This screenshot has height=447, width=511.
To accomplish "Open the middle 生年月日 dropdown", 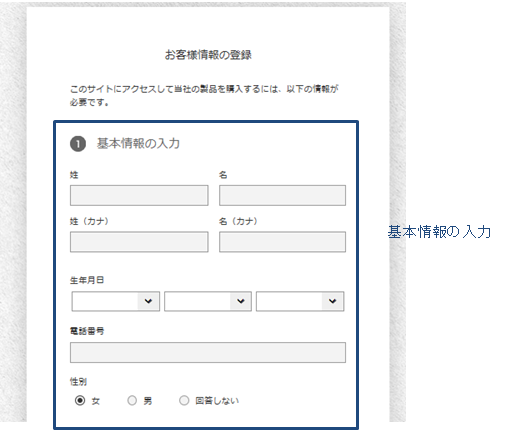I will (208, 301).
